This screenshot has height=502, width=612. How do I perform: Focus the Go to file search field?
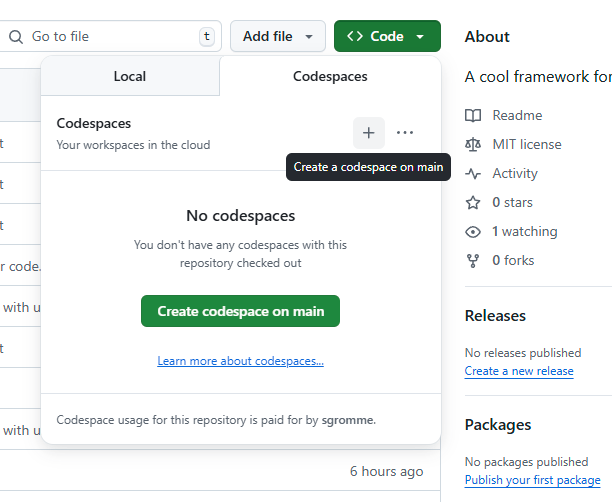(110, 36)
